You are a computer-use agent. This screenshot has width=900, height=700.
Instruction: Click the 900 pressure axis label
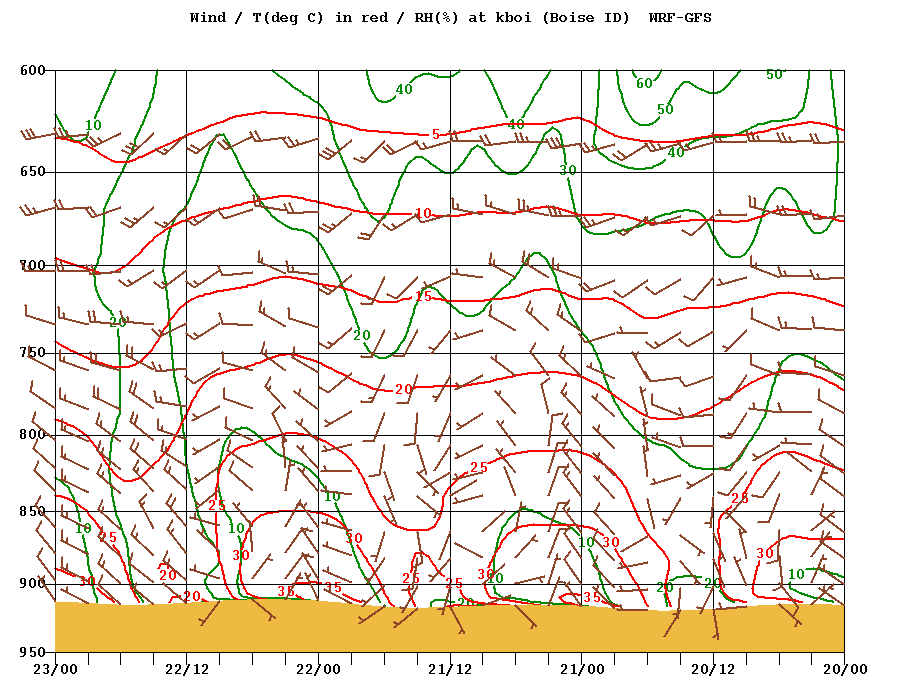pos(33,584)
